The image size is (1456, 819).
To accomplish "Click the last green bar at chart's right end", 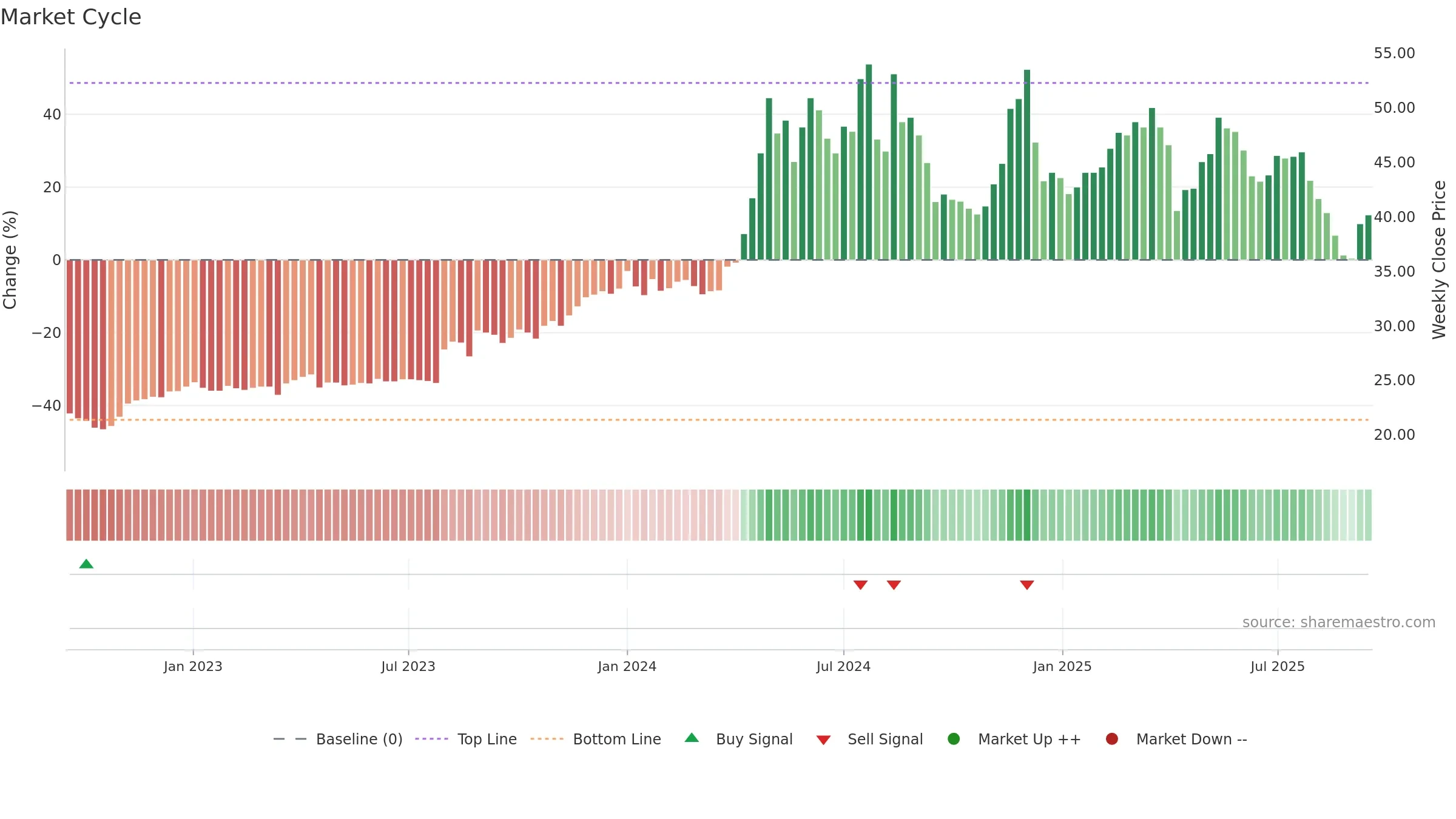I will (x=1368, y=237).
